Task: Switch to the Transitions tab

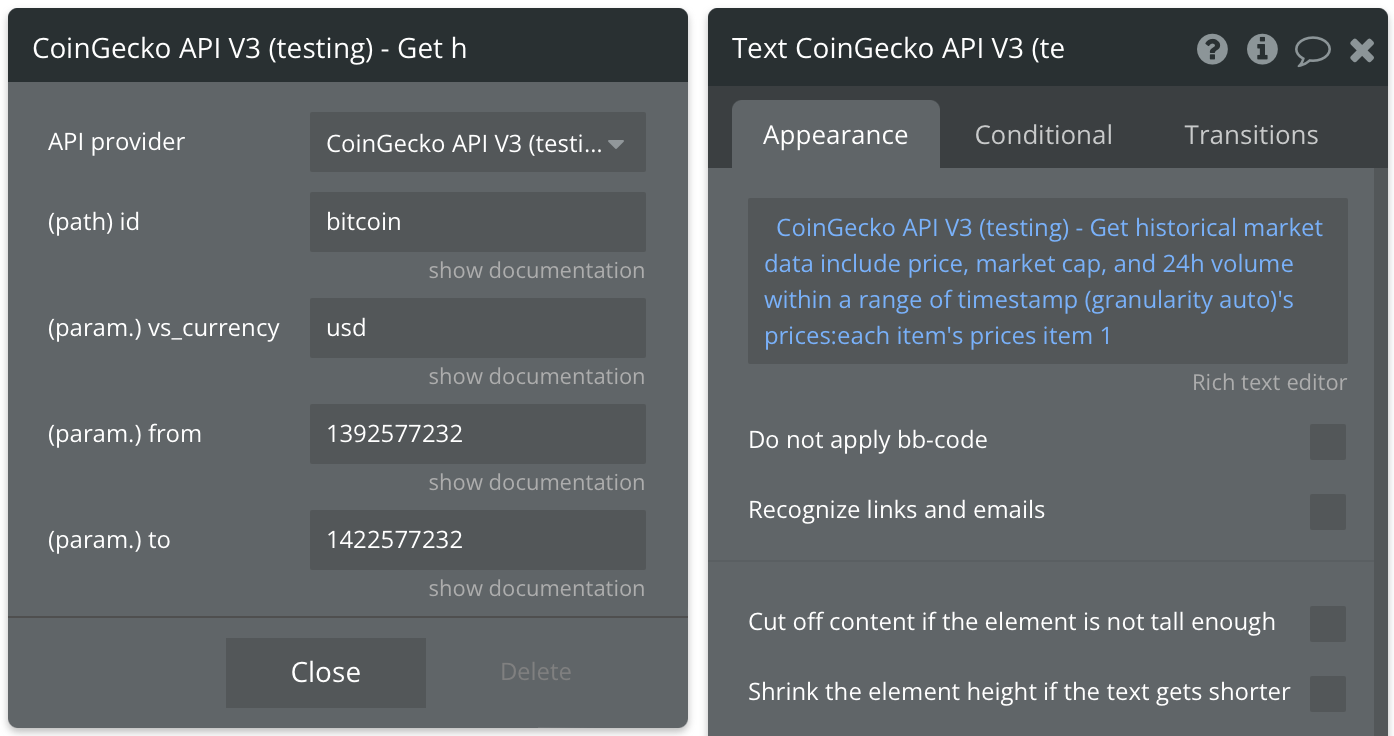Action: pos(1251,135)
